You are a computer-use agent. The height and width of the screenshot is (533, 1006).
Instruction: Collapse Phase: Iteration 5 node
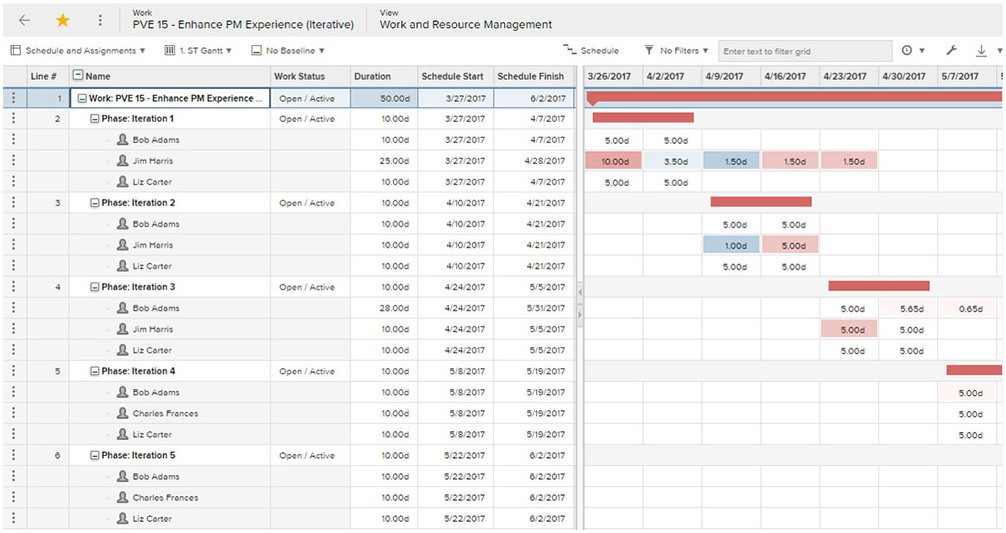94,455
